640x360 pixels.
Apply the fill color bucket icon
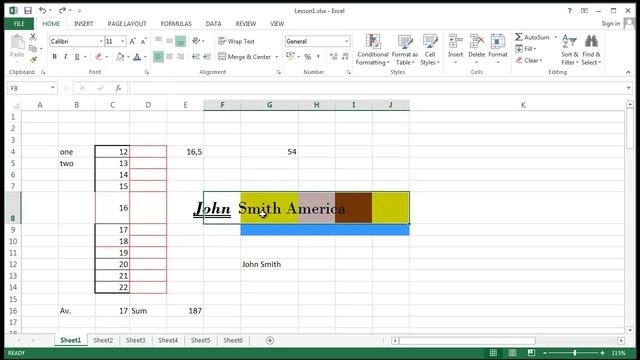point(120,57)
